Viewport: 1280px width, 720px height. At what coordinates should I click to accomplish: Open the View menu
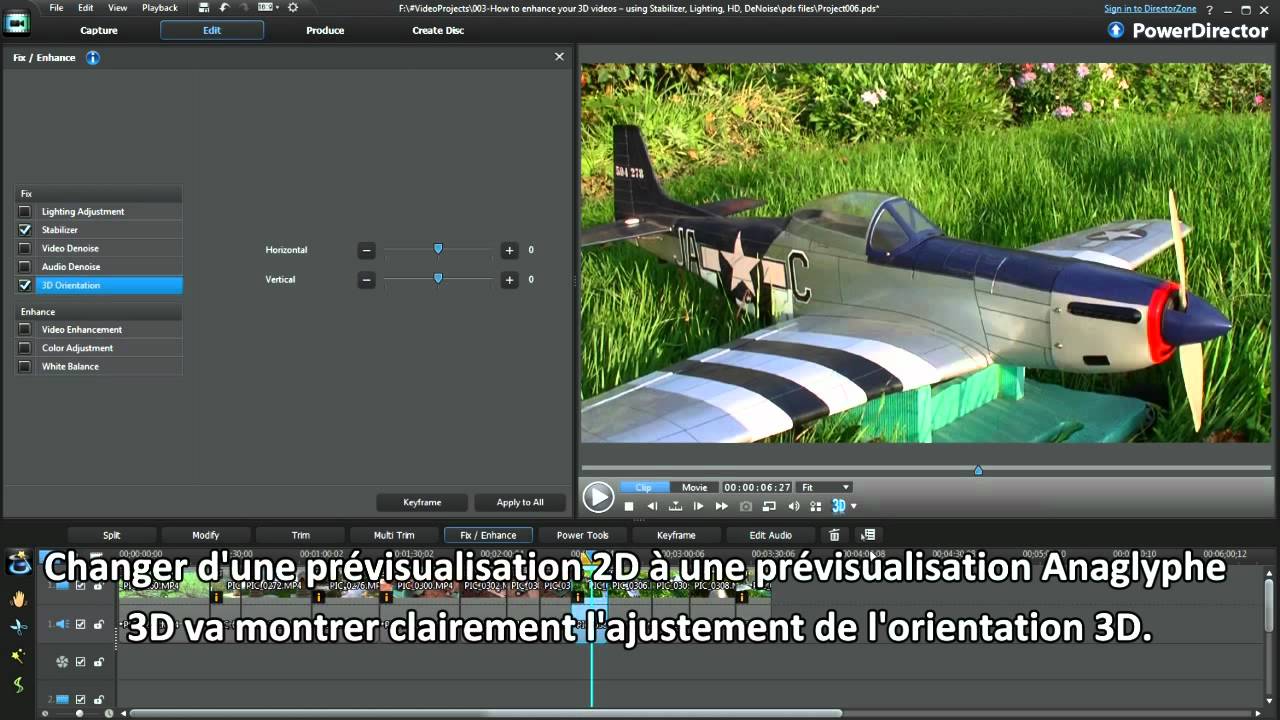point(117,7)
